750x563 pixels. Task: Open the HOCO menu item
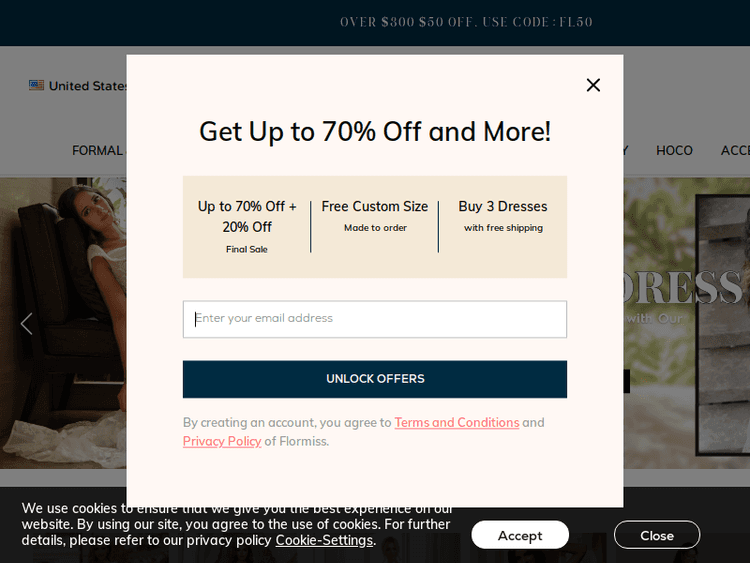[x=674, y=151]
